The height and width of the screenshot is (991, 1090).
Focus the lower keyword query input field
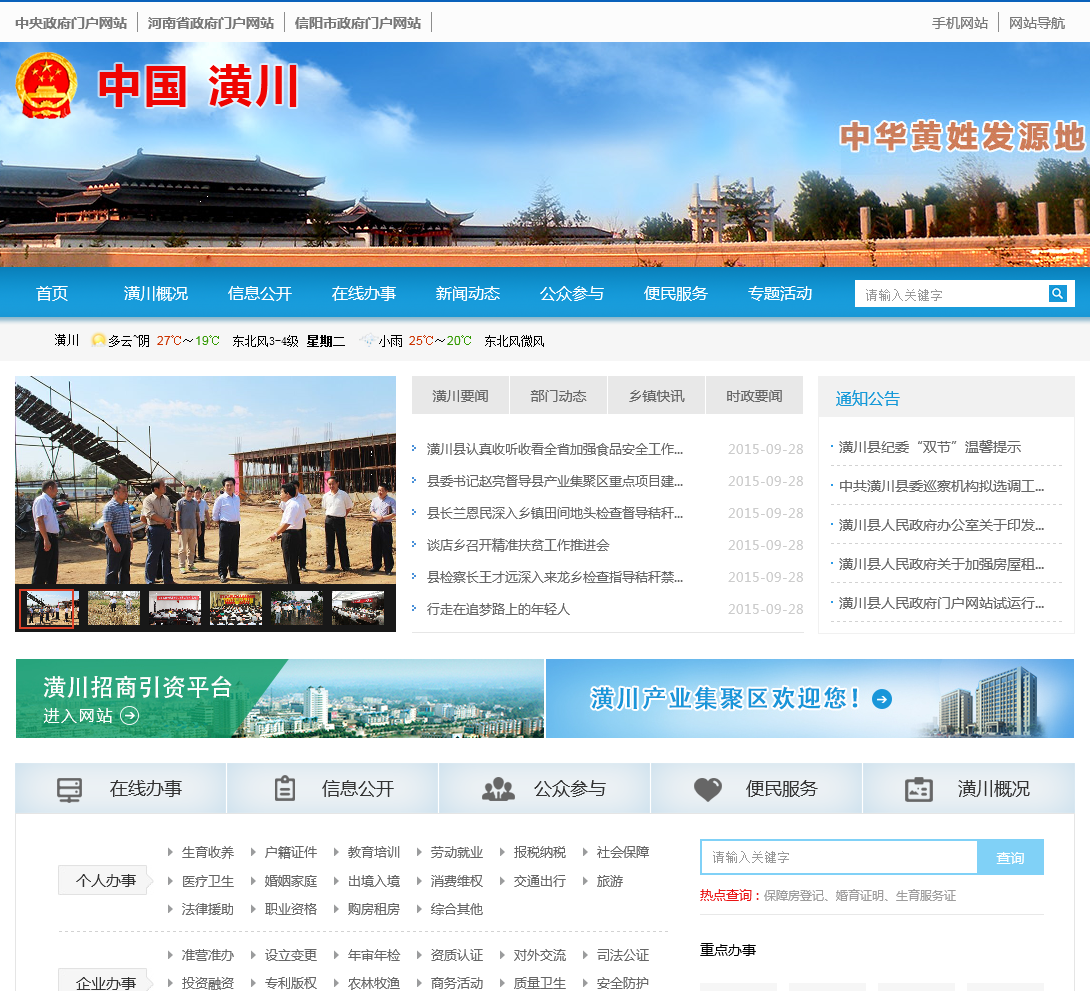(x=839, y=857)
